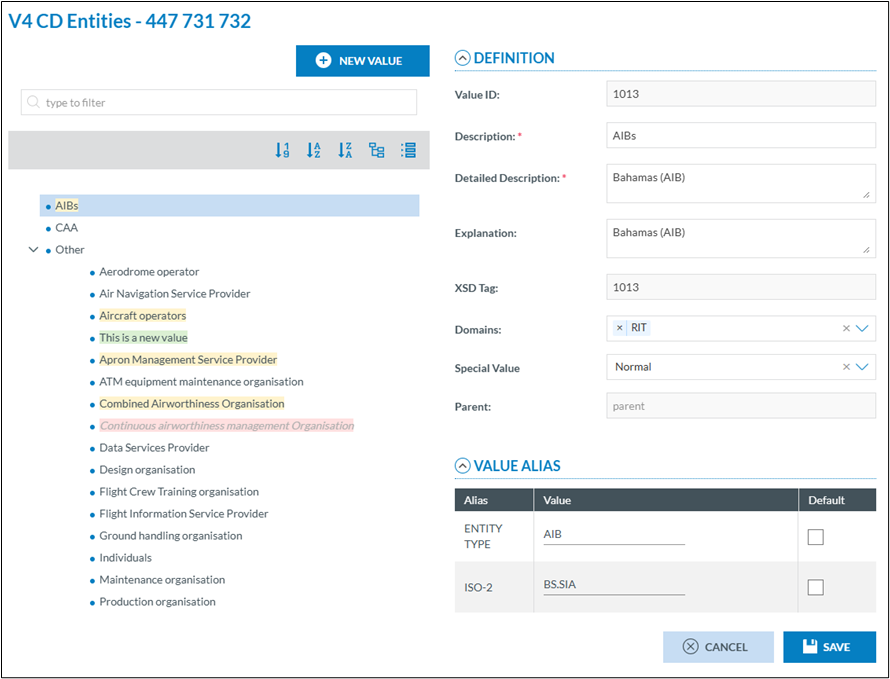Switch to tree hierarchy view
The height and width of the screenshot is (679, 890).
coord(377,150)
